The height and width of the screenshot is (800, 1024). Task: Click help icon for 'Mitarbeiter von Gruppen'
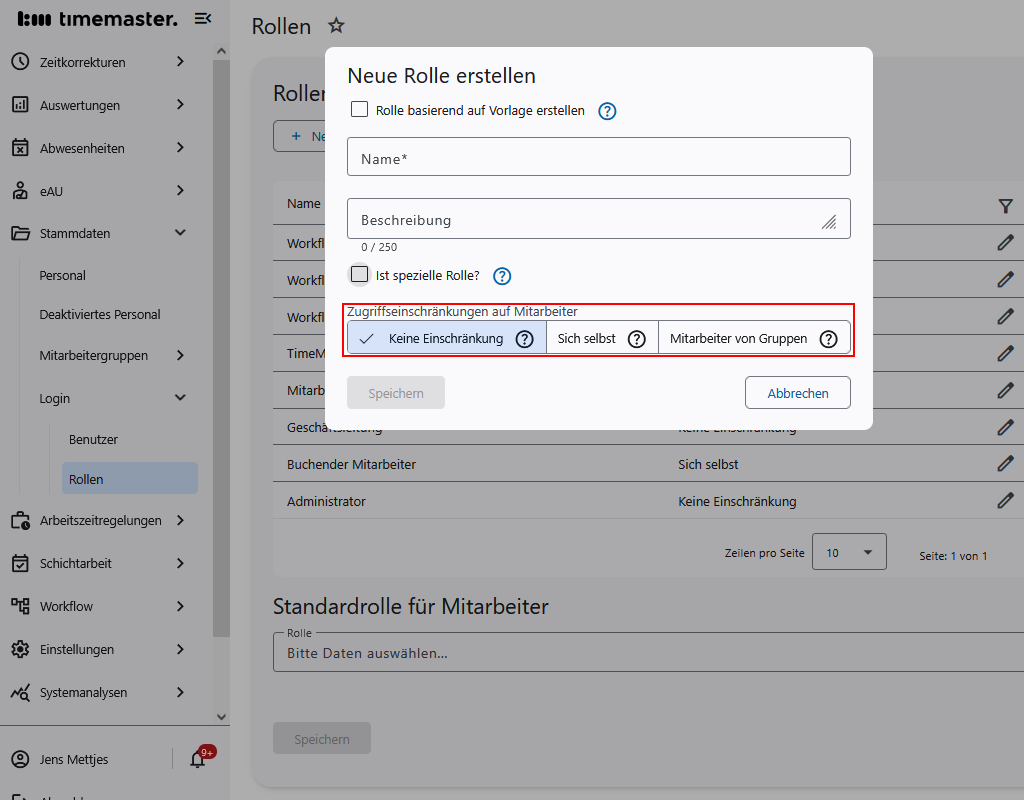click(828, 339)
